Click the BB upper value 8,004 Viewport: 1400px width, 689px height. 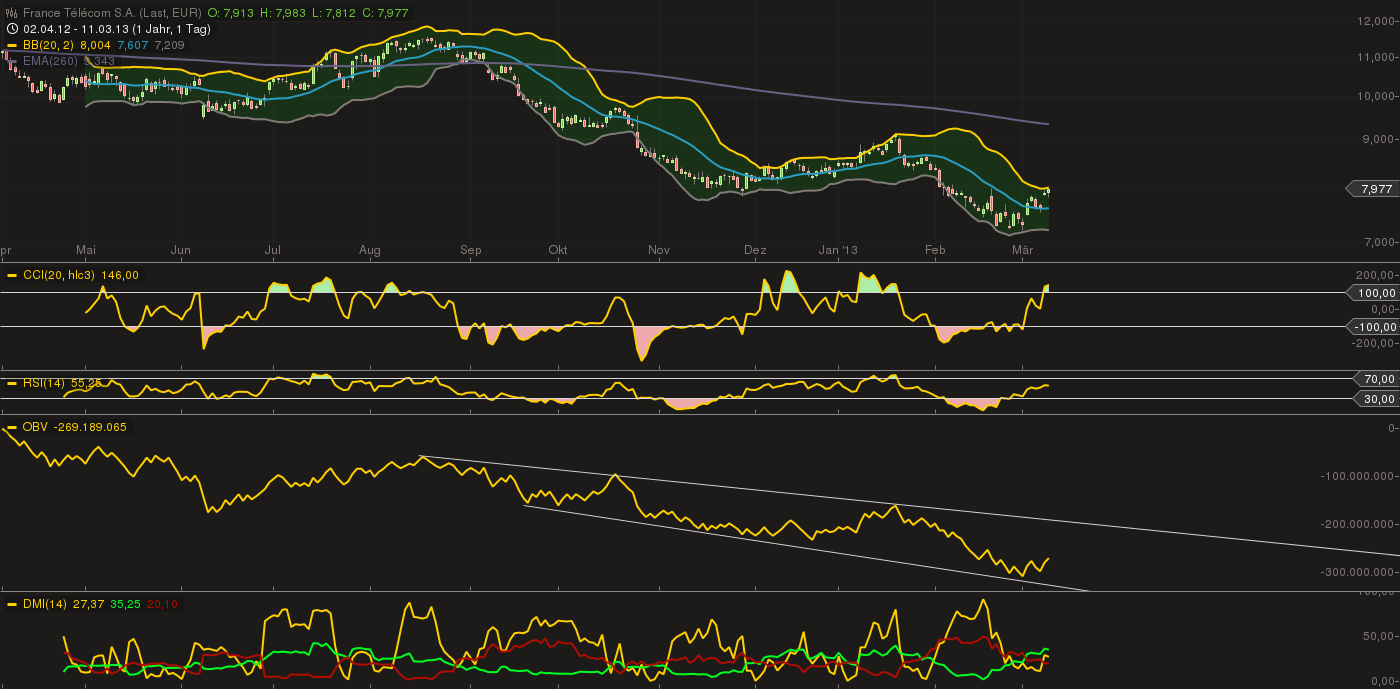[x=94, y=45]
